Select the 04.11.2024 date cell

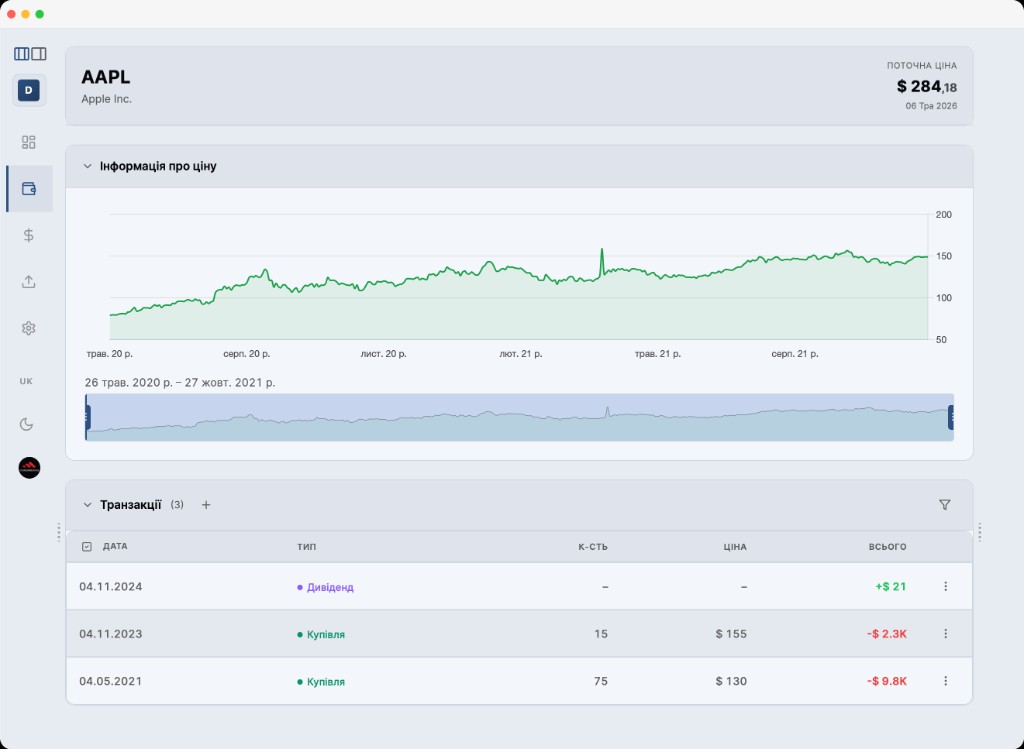[x=110, y=586]
